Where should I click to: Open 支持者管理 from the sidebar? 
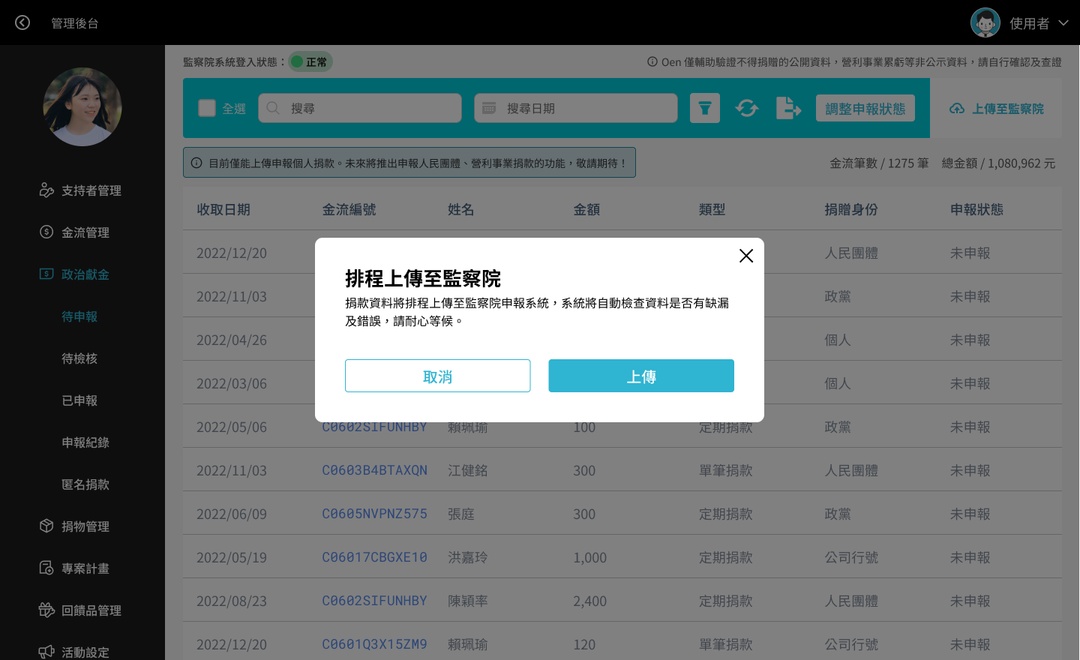tap(83, 190)
